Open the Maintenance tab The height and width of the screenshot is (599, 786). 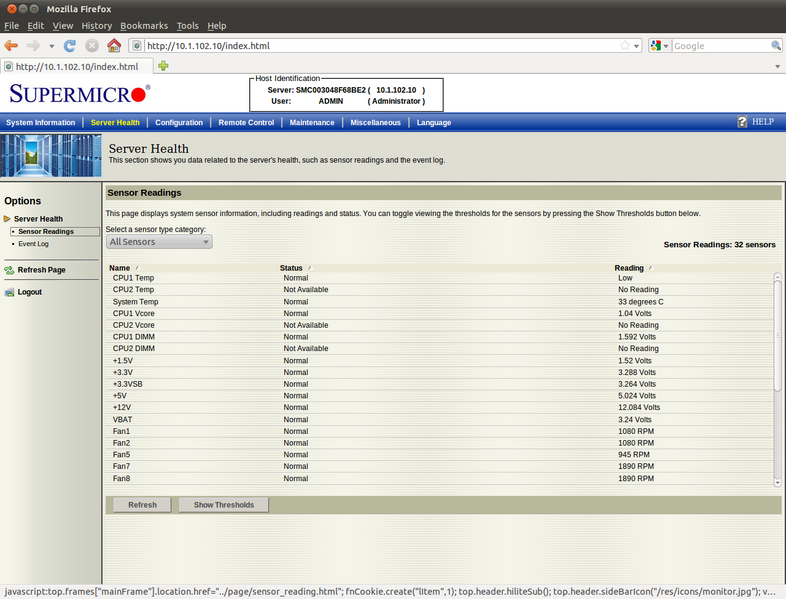(x=312, y=122)
